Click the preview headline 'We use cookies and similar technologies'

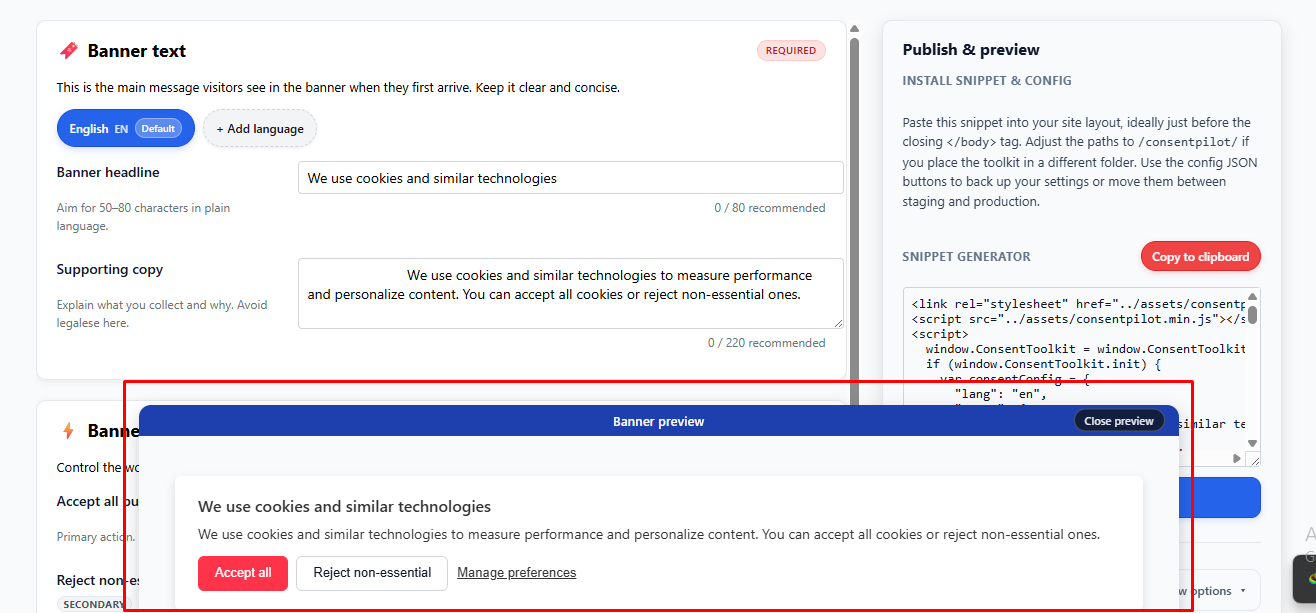(x=345, y=506)
